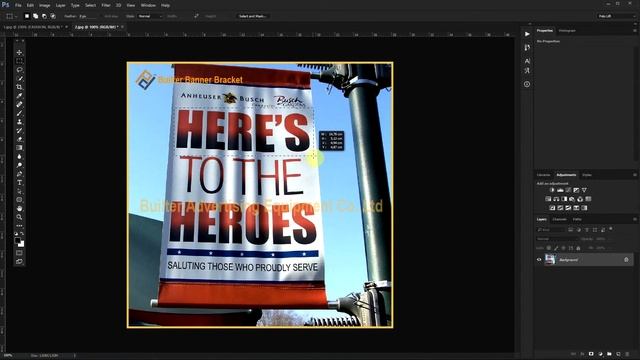Click the foreground color swatch
The width and height of the screenshot is (640, 360).
tap(17, 241)
